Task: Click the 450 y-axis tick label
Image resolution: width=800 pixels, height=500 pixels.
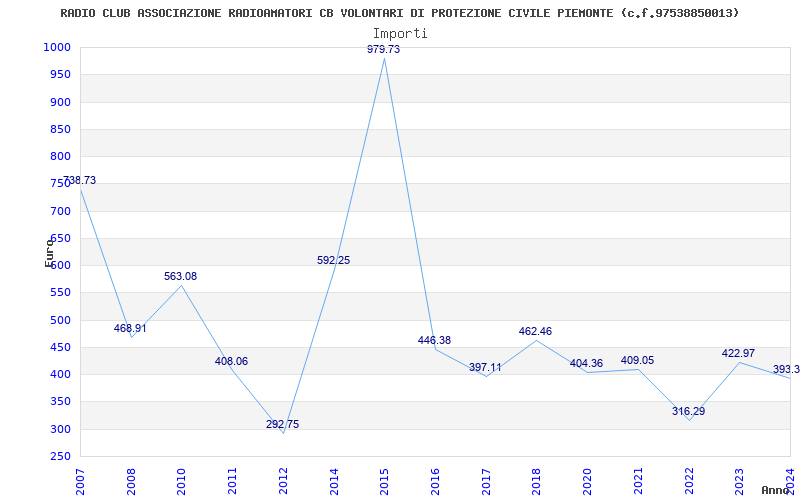Action: tap(60, 347)
